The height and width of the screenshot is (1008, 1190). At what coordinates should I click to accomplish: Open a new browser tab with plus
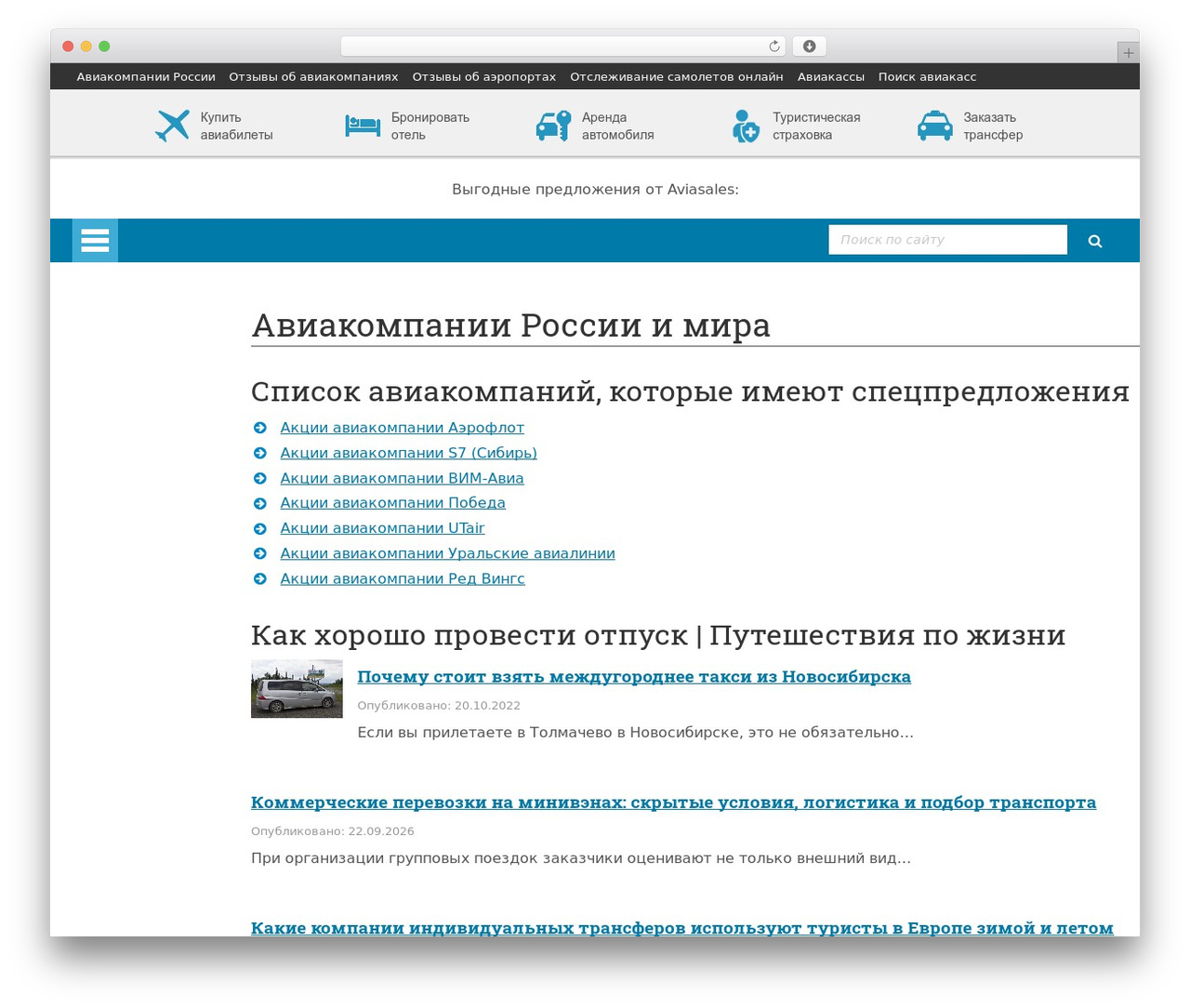(1128, 53)
